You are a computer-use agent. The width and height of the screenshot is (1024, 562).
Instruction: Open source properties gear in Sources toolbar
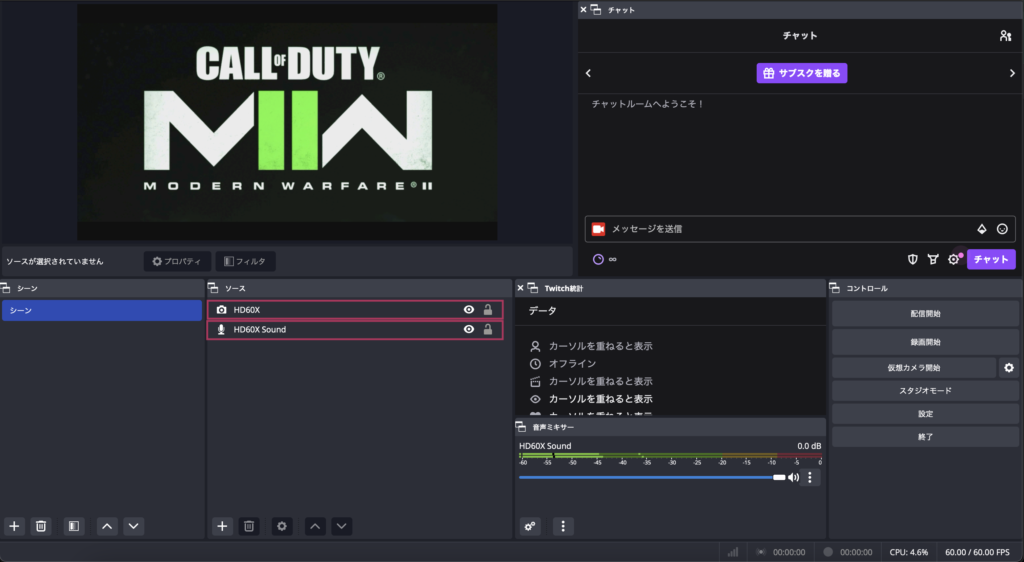282,526
